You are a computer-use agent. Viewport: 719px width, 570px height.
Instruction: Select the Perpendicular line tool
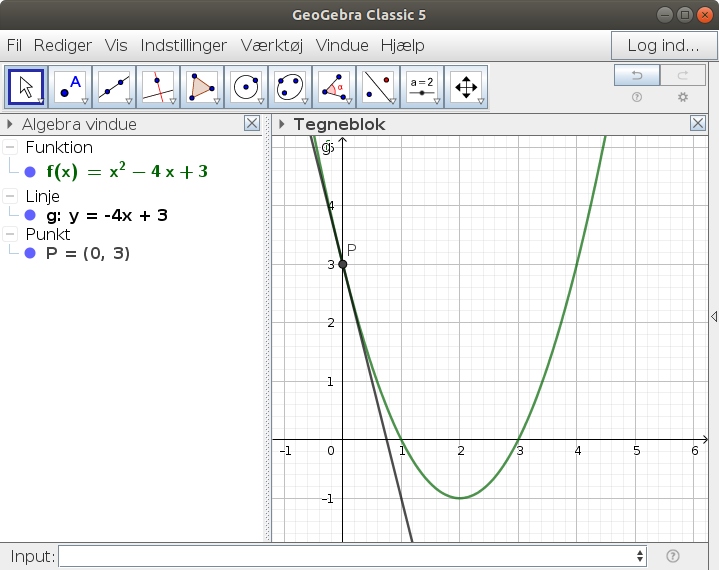pyautogui.click(x=158, y=87)
